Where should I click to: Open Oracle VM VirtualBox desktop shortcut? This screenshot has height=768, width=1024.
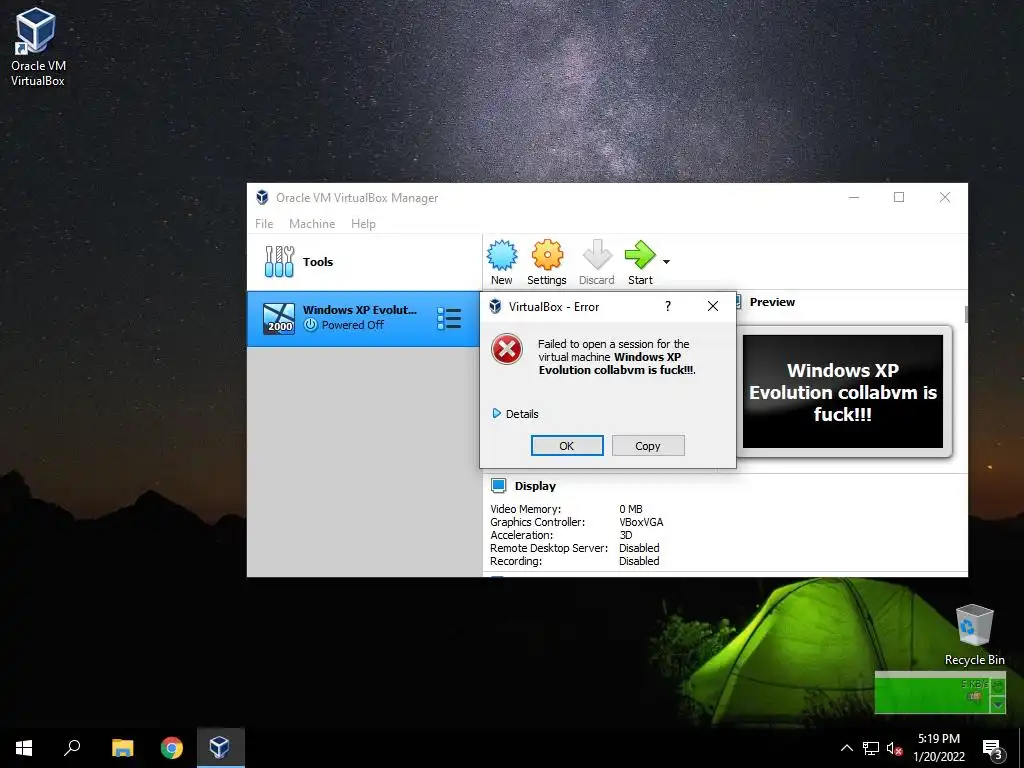[37, 47]
